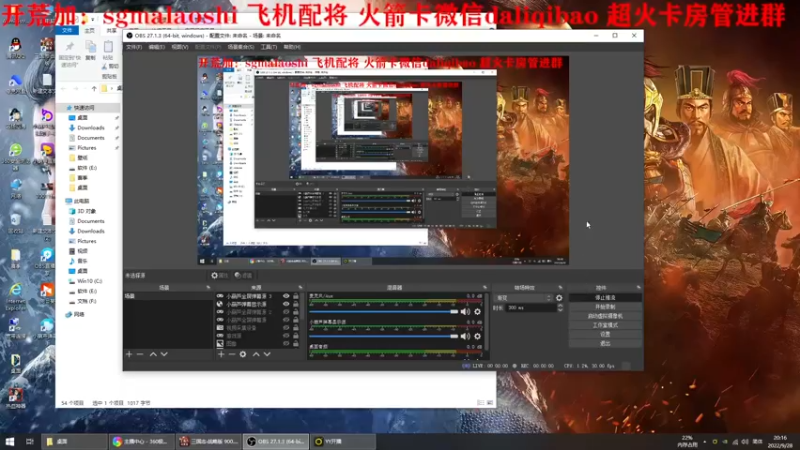The width and height of the screenshot is (800, 450).
Task: Click the 停止推流 button
Action: click(x=605, y=297)
